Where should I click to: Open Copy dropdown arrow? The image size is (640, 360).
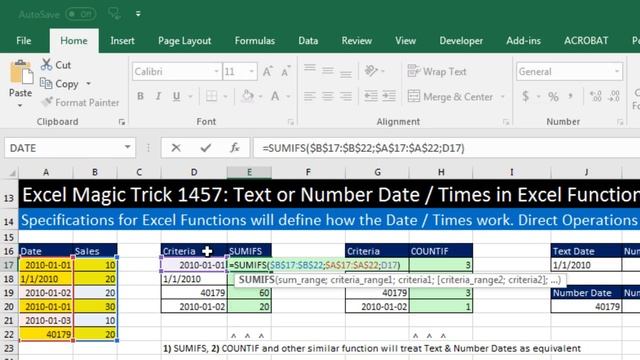[x=88, y=84]
